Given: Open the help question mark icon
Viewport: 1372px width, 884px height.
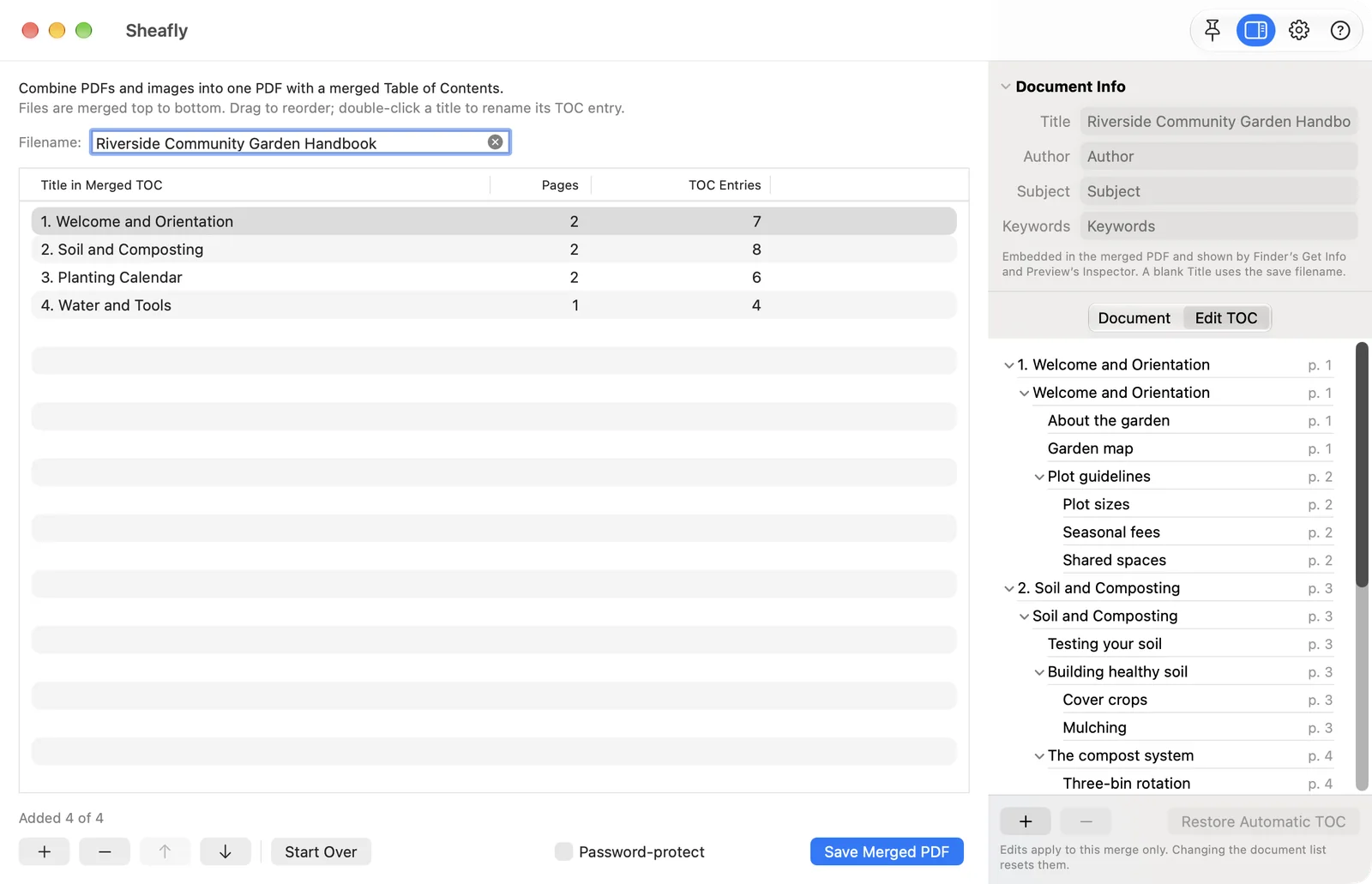Looking at the screenshot, I should (x=1340, y=31).
